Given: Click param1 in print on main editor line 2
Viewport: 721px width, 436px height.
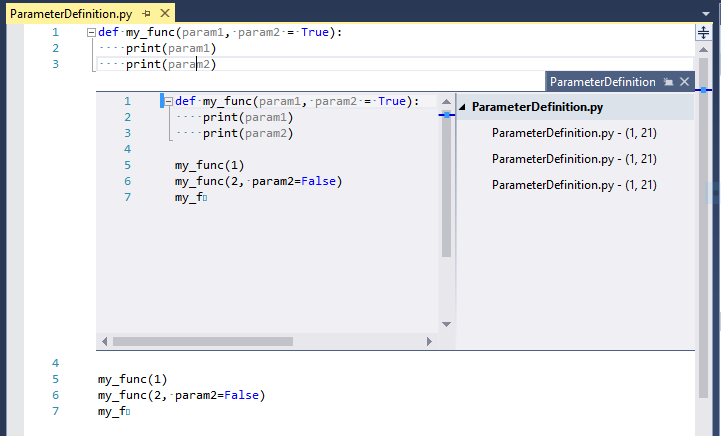Looking at the screenshot, I should (189, 48).
